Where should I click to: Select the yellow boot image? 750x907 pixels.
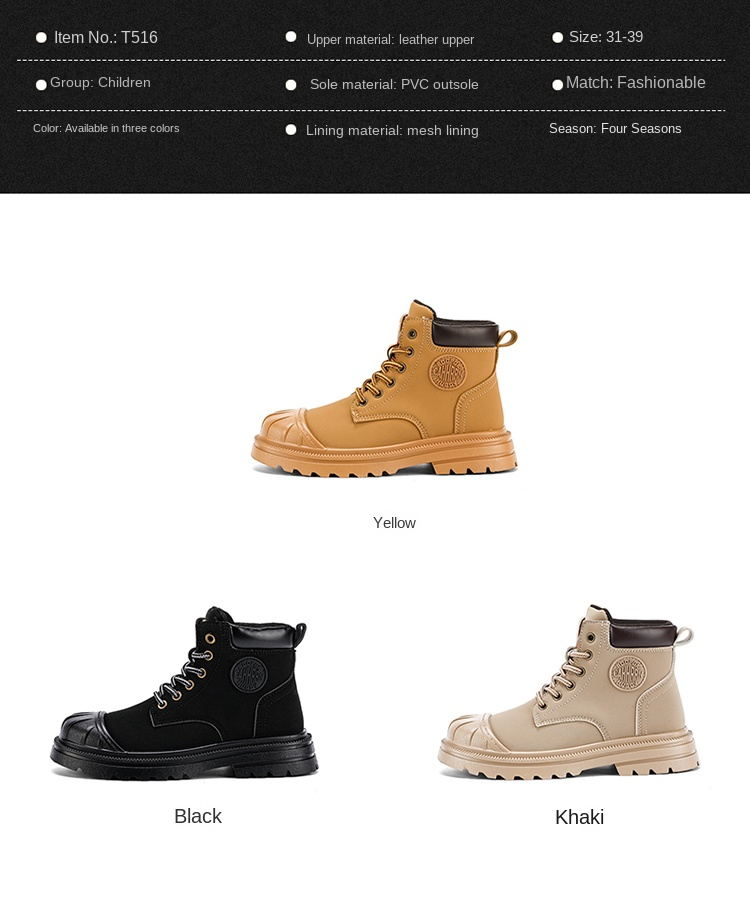[385, 388]
